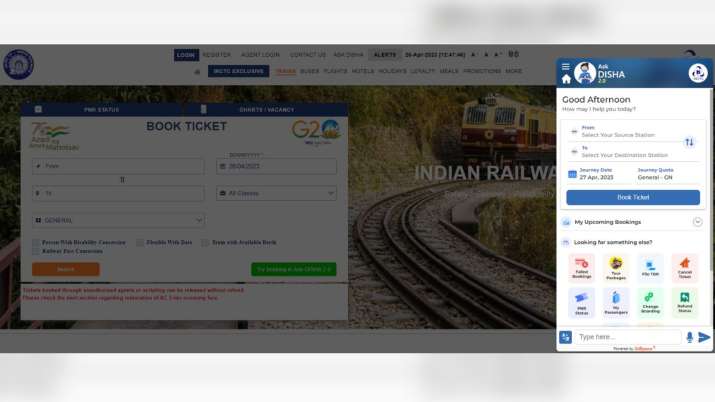
Task: Expand the My Upcoming Bookings section
Action: [x=697, y=222]
